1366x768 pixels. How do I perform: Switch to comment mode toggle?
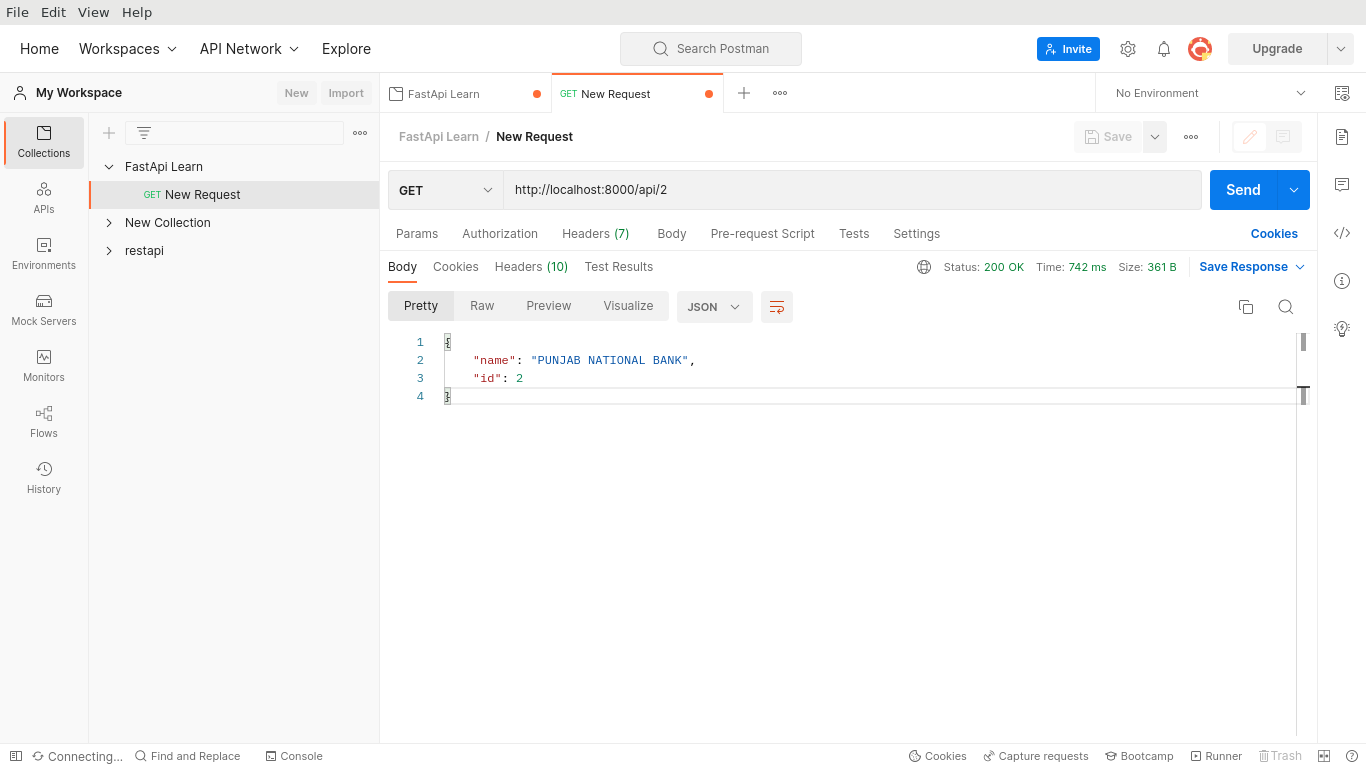(1283, 137)
